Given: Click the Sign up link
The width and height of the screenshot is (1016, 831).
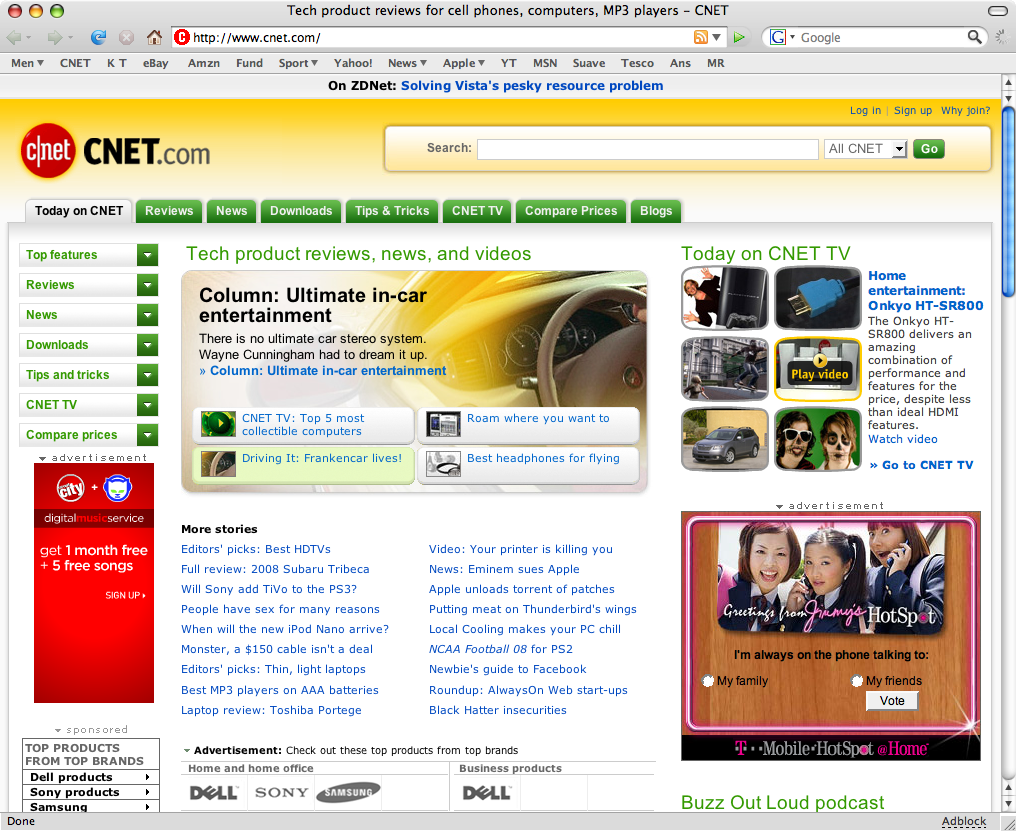Looking at the screenshot, I should click(x=913, y=110).
